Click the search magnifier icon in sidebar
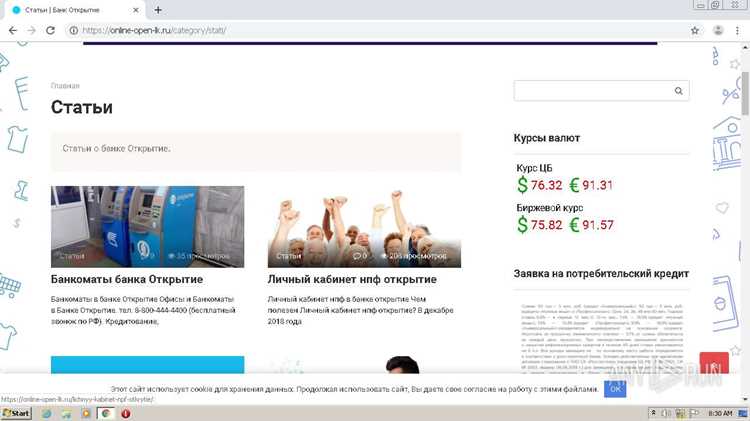The height and width of the screenshot is (421, 750). (x=678, y=90)
